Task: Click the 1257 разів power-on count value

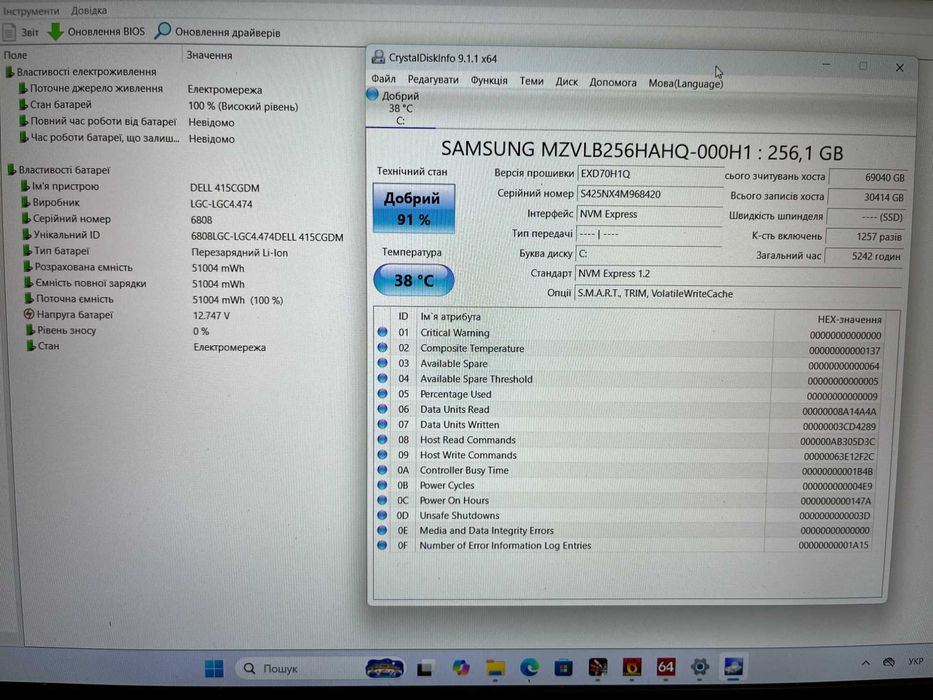Action: pos(865,236)
